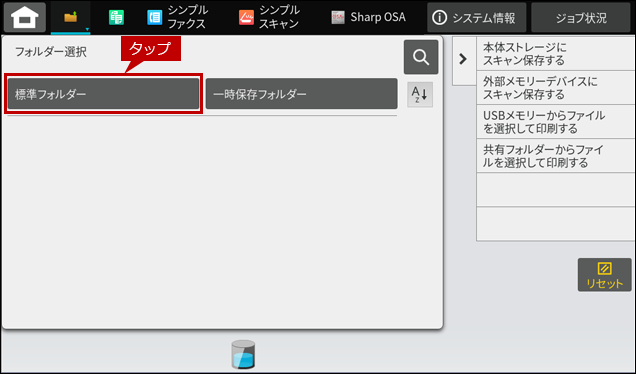Collapse the action panel chevron
This screenshot has height=374, width=636.
pyautogui.click(x=463, y=59)
